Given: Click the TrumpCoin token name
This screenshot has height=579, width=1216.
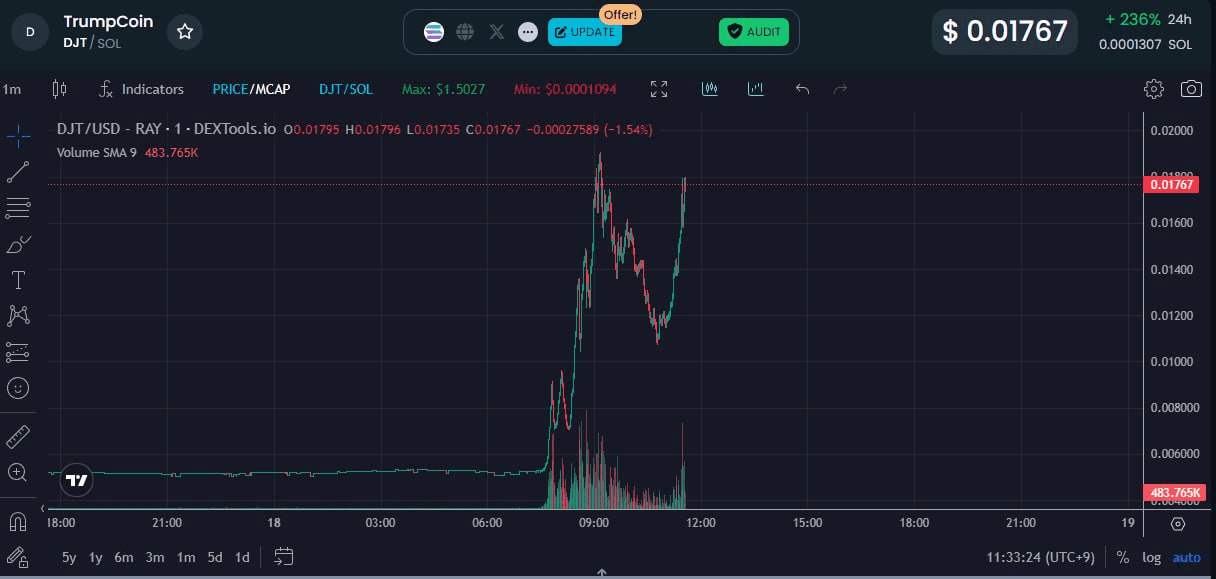Looking at the screenshot, I should [108, 21].
